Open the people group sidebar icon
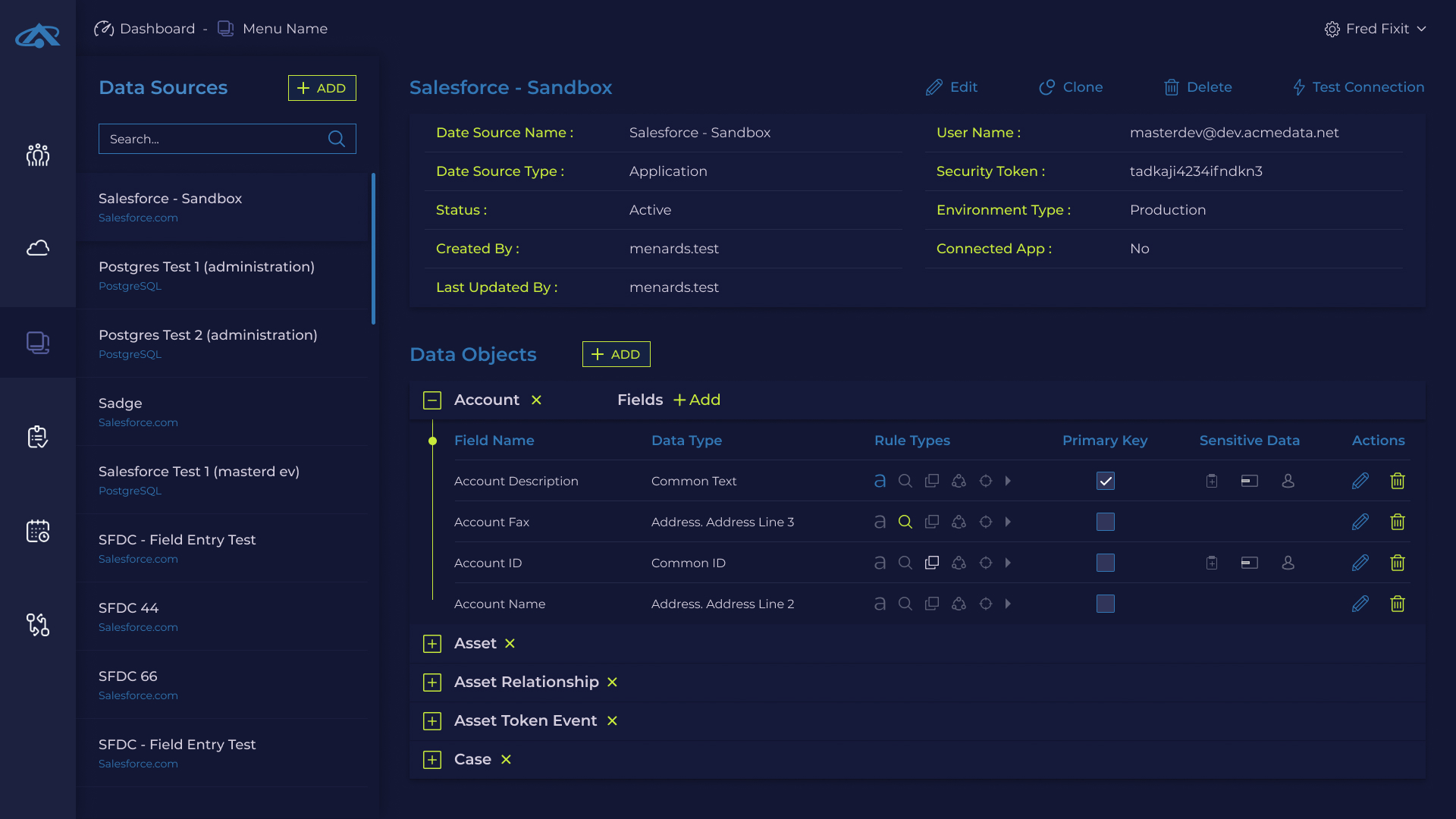This screenshot has width=1456, height=819. 38,155
